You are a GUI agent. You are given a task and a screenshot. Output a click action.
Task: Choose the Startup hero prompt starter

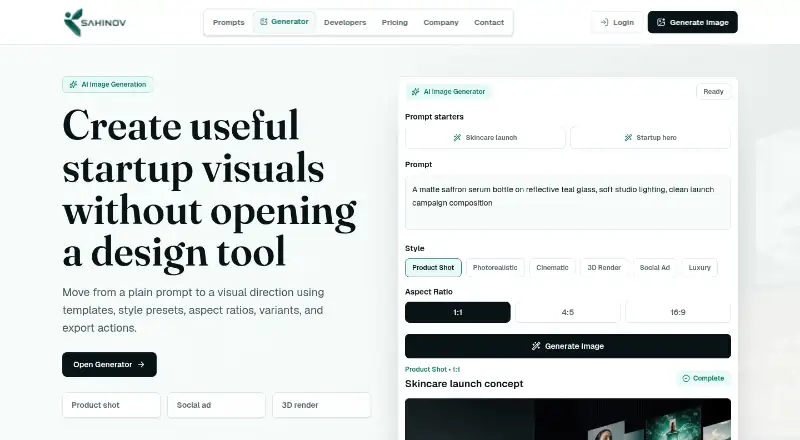pos(650,138)
